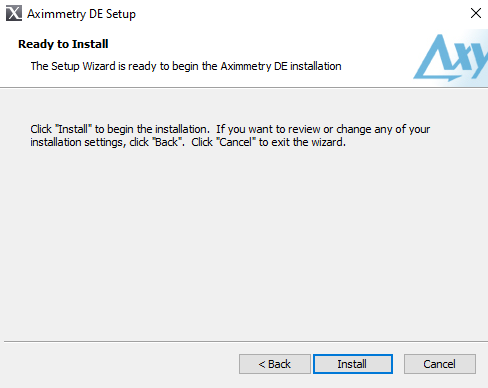Viewport: 488px width, 388px height.
Task: Click the quoted word "Back" in instructions
Action: pos(167,142)
